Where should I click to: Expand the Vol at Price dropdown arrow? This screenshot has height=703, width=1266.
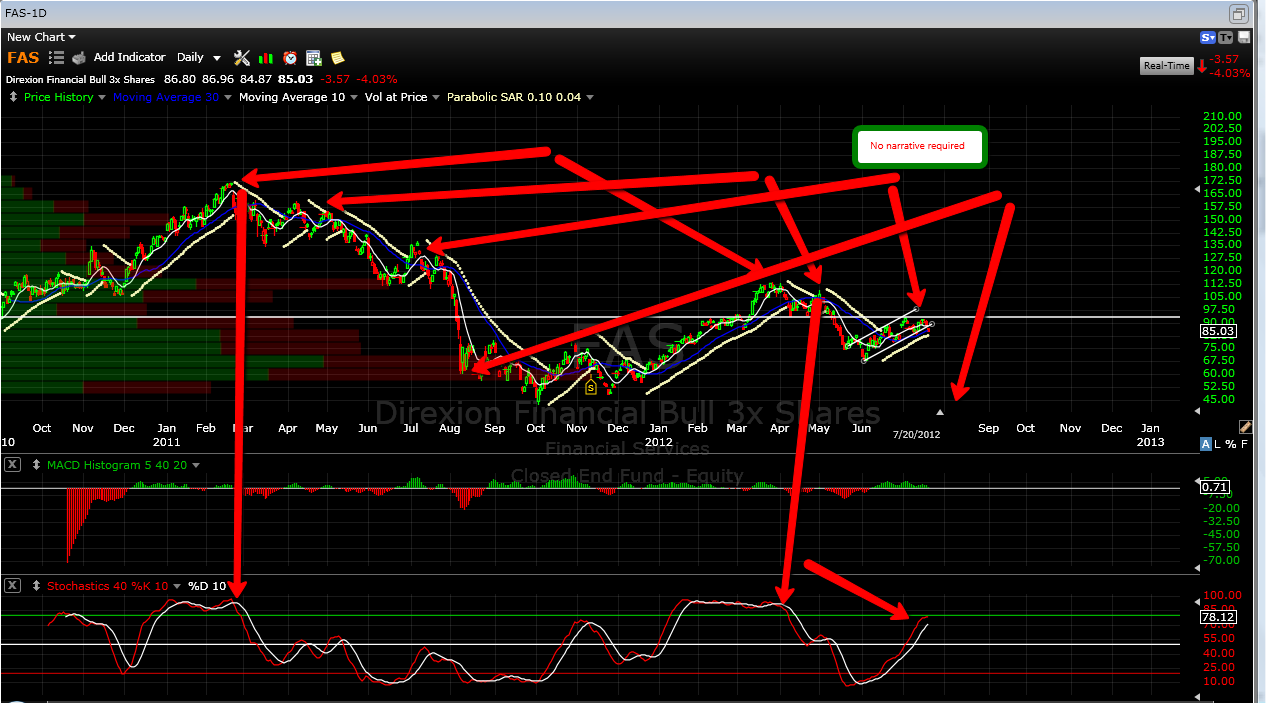[436, 97]
